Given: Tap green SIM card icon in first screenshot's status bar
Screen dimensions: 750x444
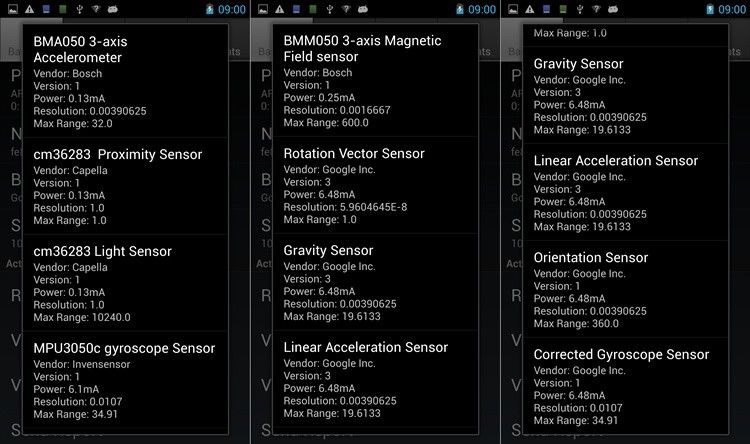Looking at the screenshot, I should [x=63, y=9].
